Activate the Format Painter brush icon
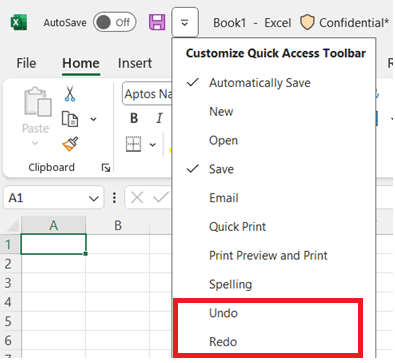 pos(70,144)
